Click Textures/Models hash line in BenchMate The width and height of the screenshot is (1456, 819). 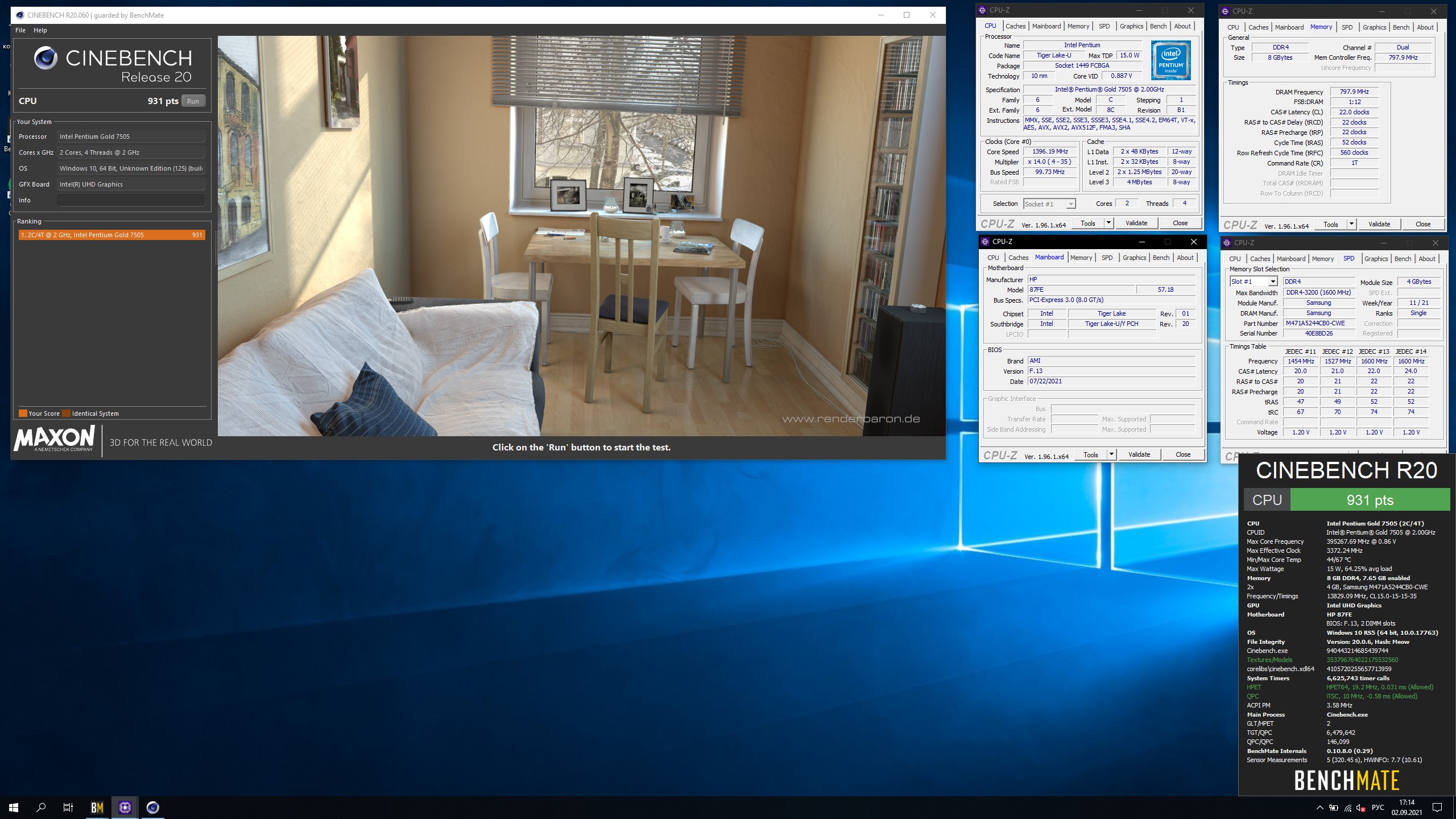(x=1322, y=660)
